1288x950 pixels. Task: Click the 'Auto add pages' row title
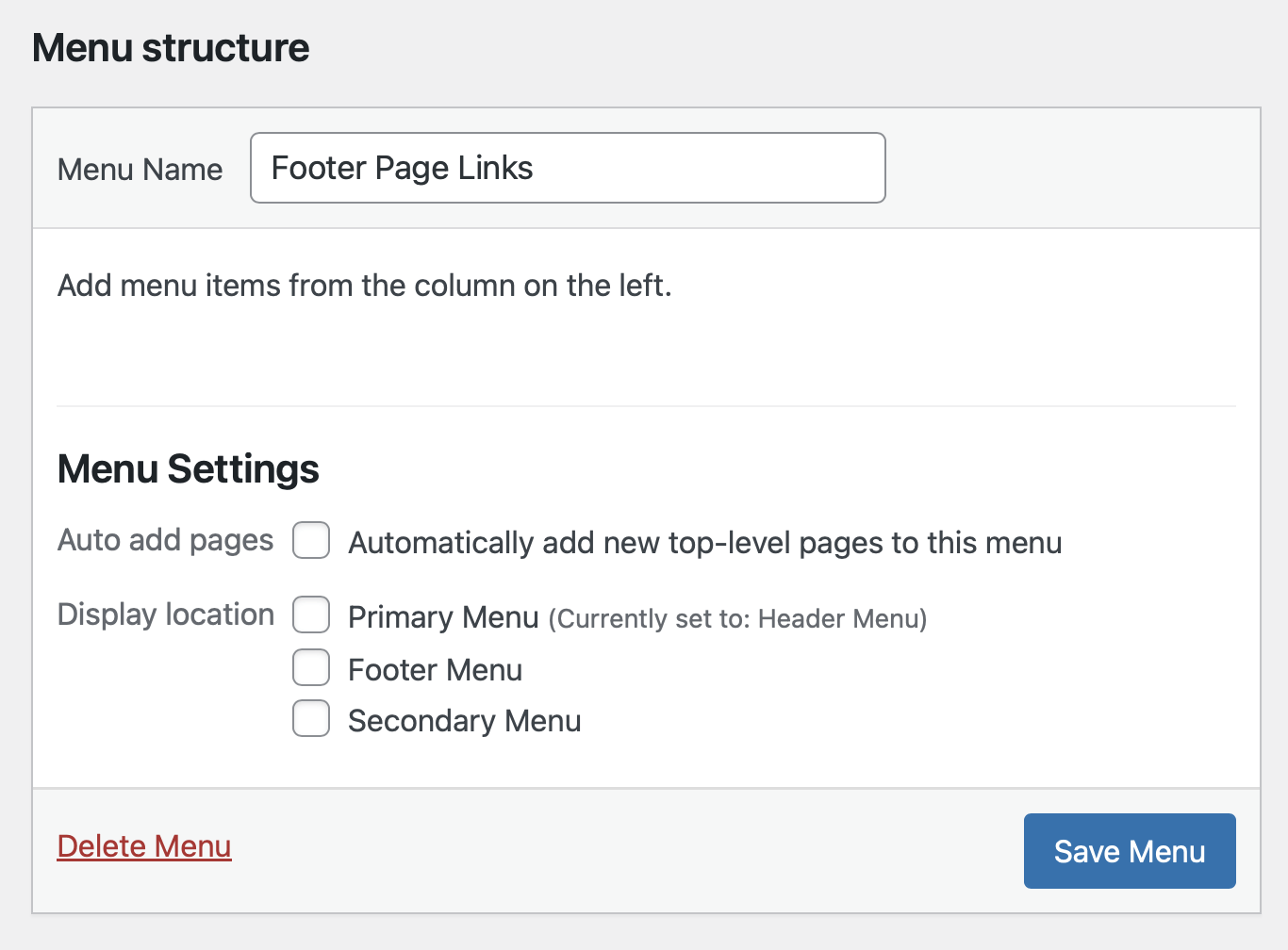(166, 541)
